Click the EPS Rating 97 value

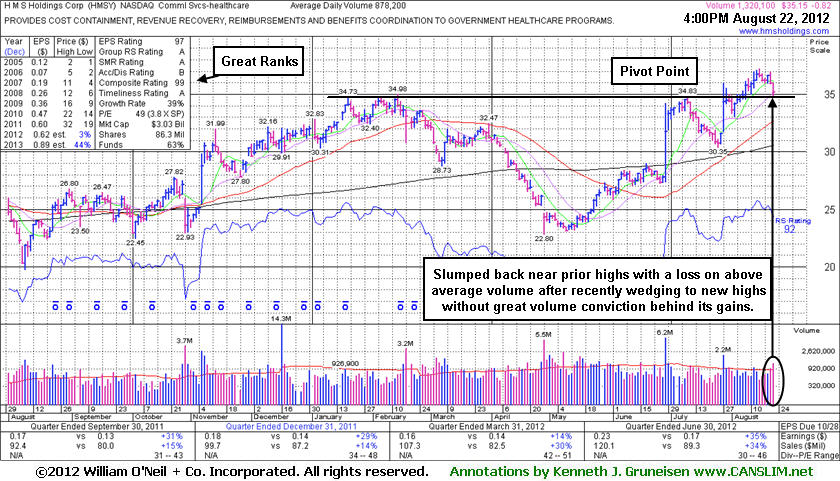pos(179,42)
